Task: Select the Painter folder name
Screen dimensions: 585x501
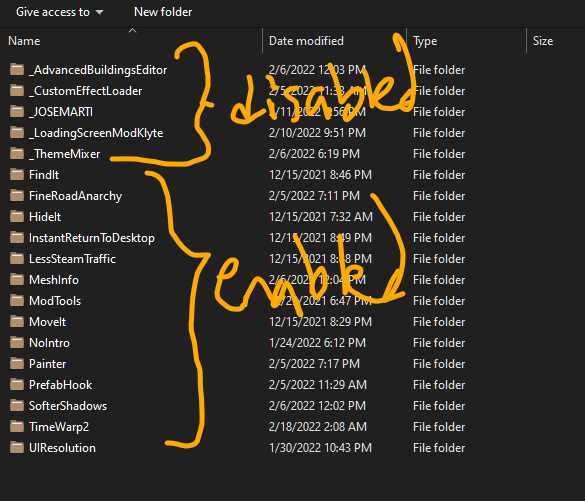Action: 48,364
